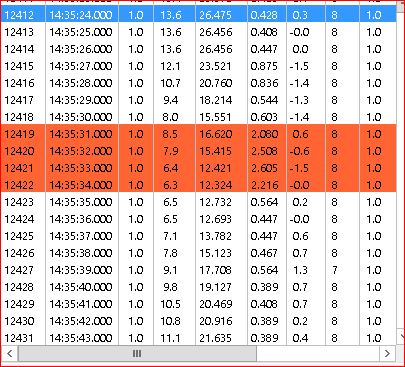Viewport: 405px width, 367px height.
Task: Select the highlighted row 12412
Action: click(199, 15)
